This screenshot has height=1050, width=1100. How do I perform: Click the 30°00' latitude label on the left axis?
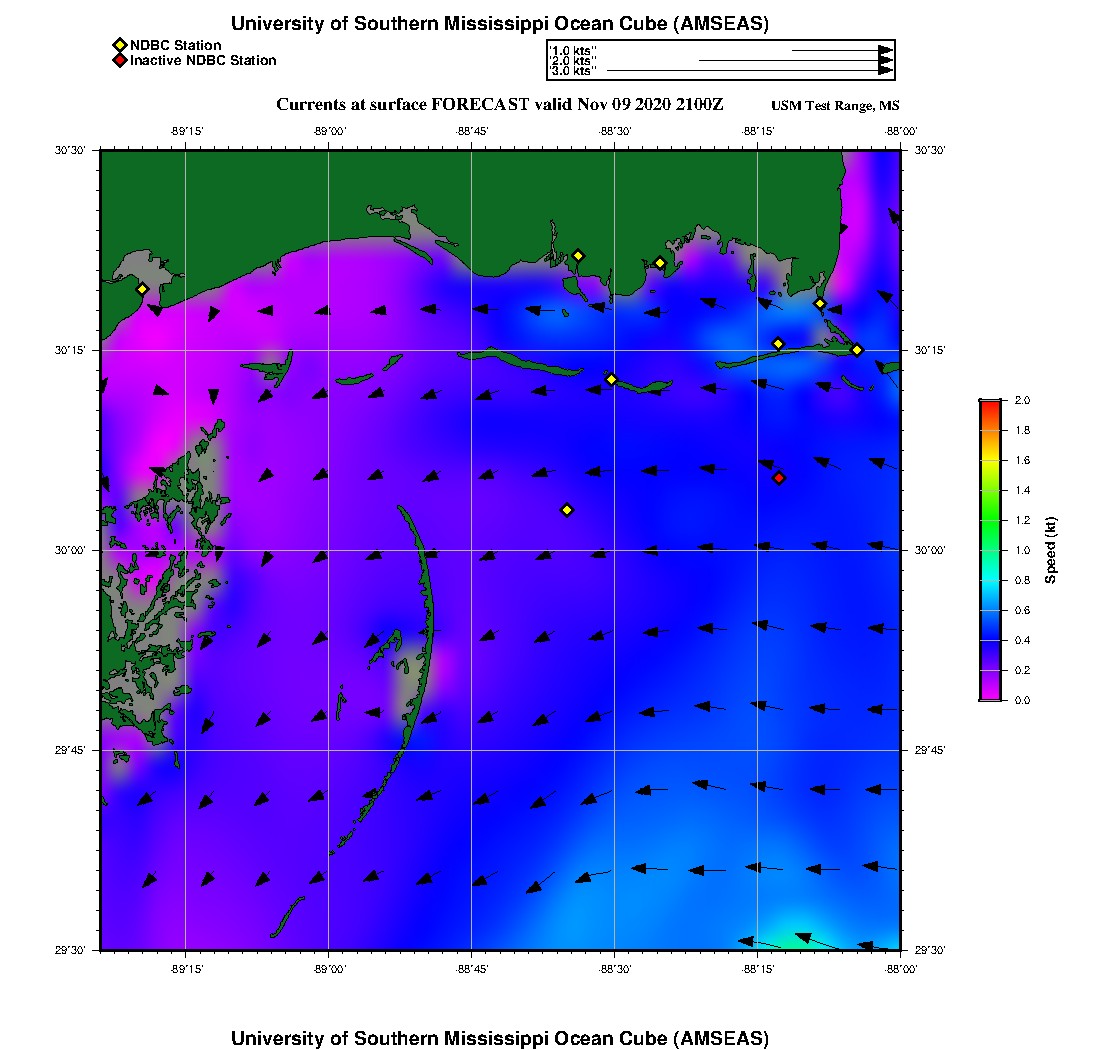tap(75, 550)
